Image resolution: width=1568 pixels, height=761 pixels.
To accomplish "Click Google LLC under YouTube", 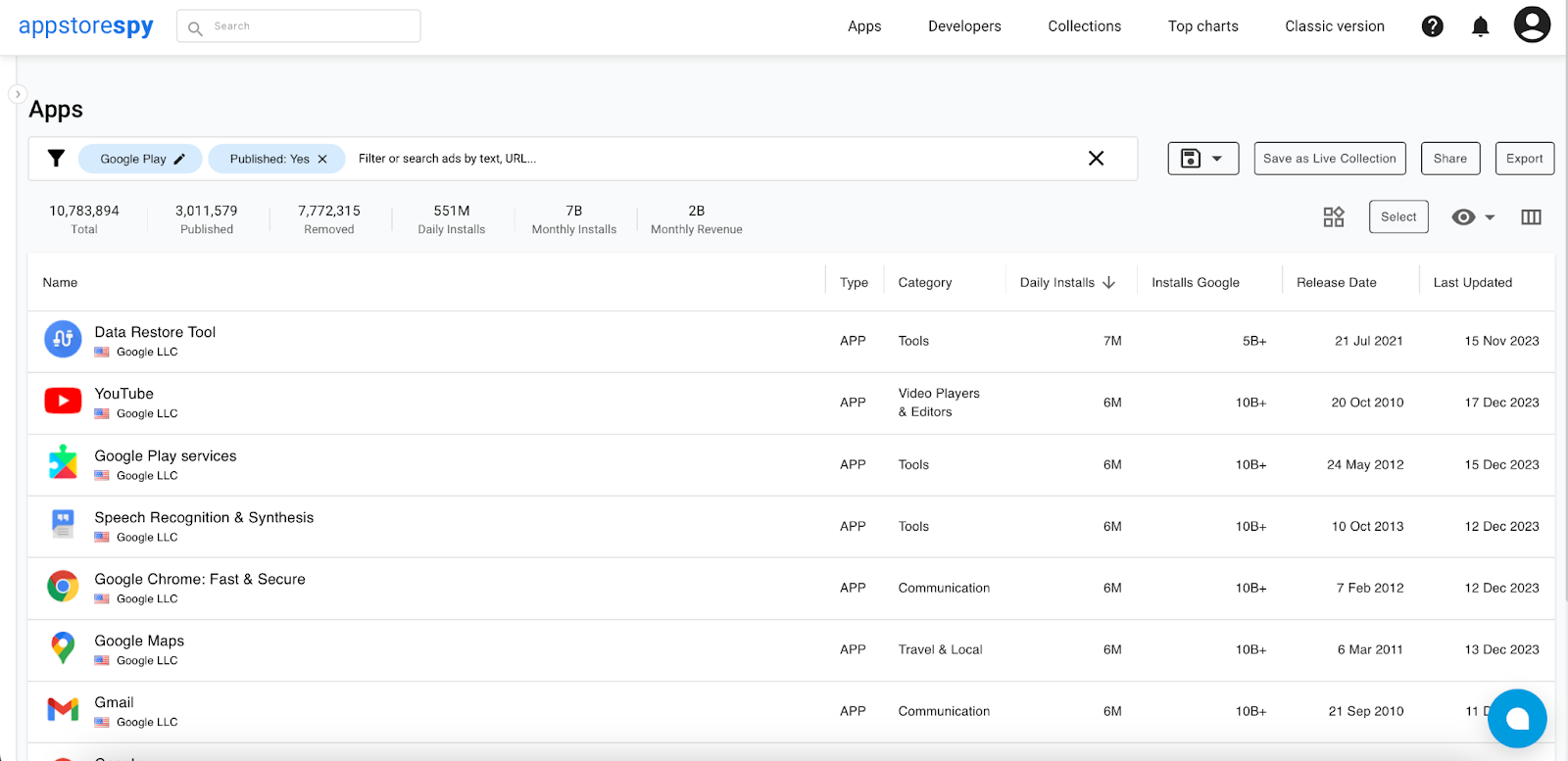I will point(147,413).
